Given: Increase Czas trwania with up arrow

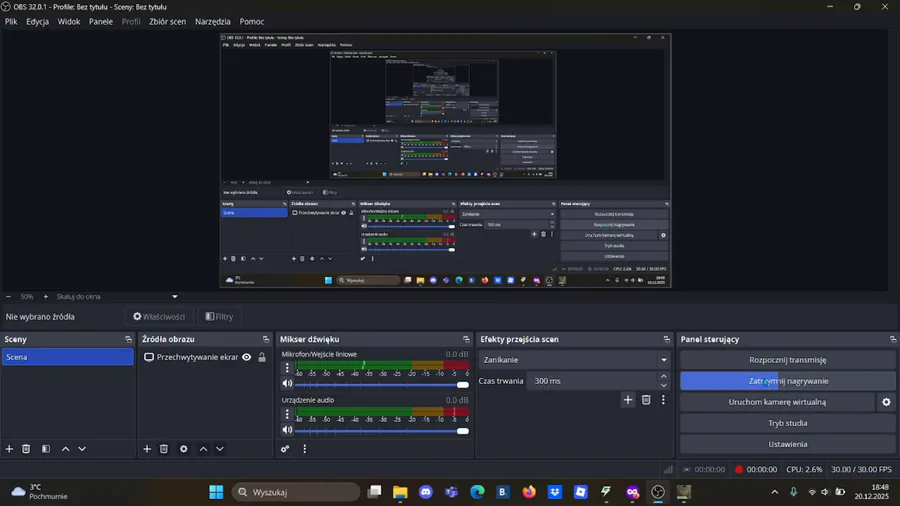Looking at the screenshot, I should pos(664,376).
